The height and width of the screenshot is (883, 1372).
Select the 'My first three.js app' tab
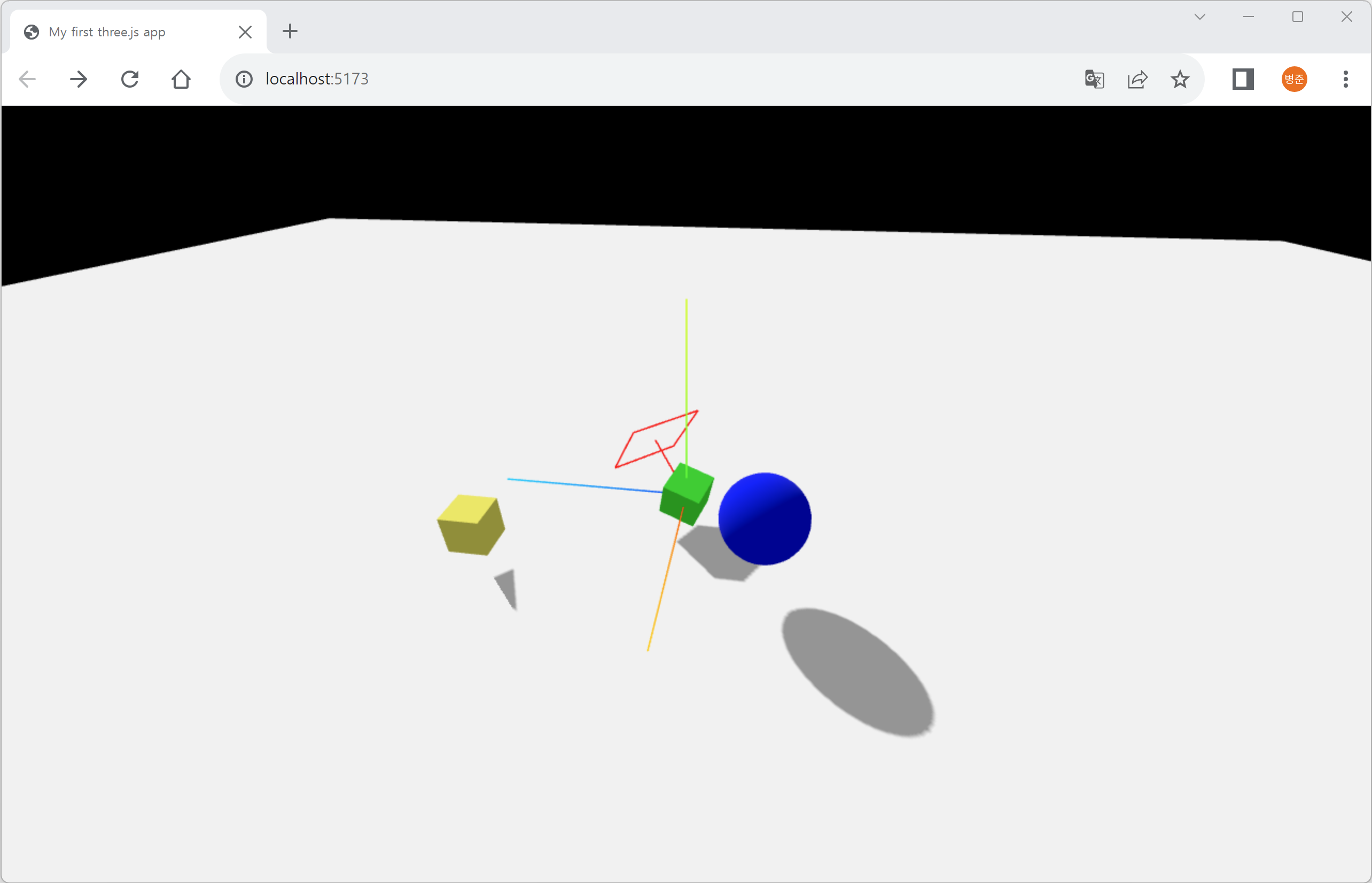107,32
